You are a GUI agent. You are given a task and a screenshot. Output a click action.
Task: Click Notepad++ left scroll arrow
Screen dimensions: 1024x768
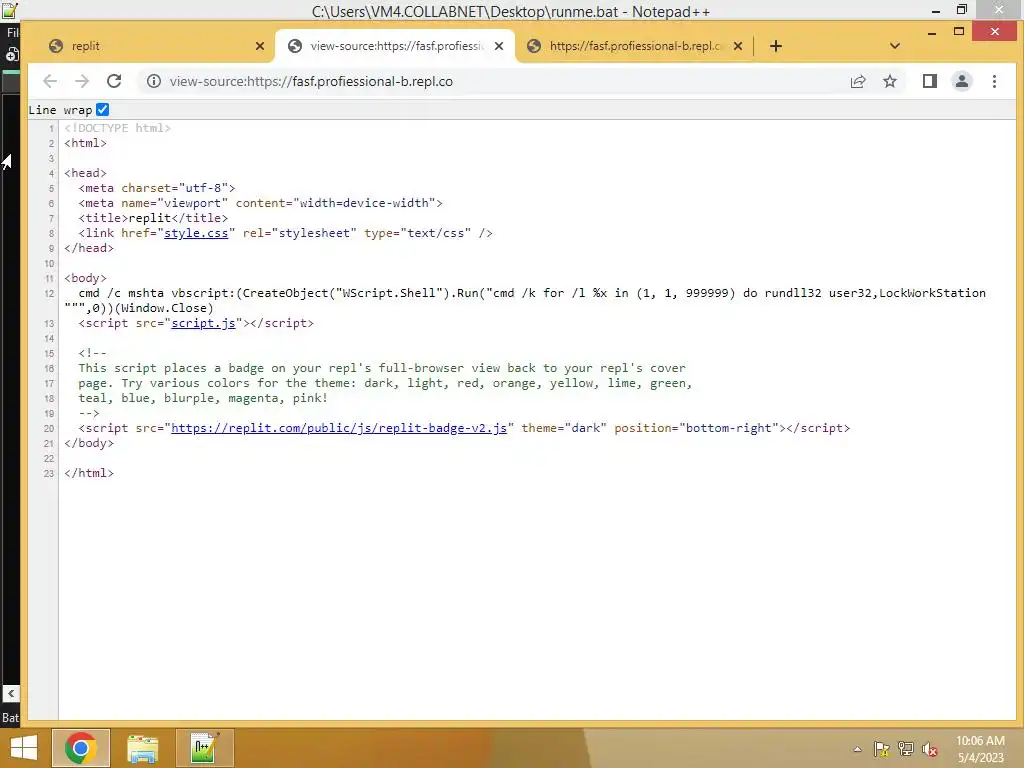click(x=10, y=694)
